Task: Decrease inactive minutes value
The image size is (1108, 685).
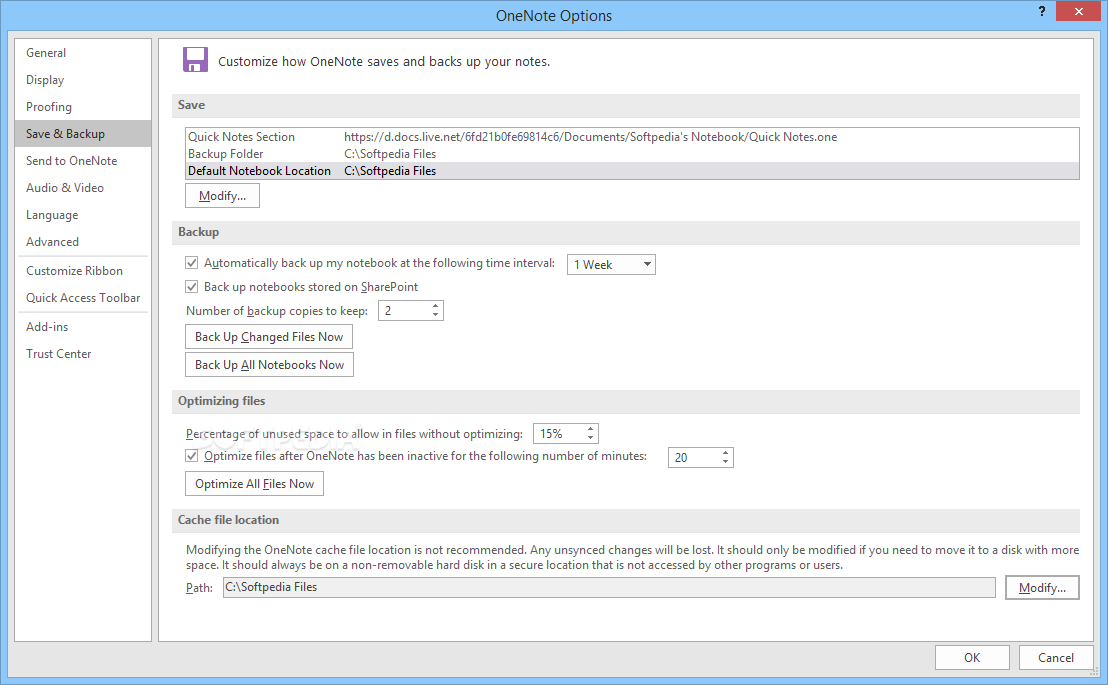Action: (726, 462)
